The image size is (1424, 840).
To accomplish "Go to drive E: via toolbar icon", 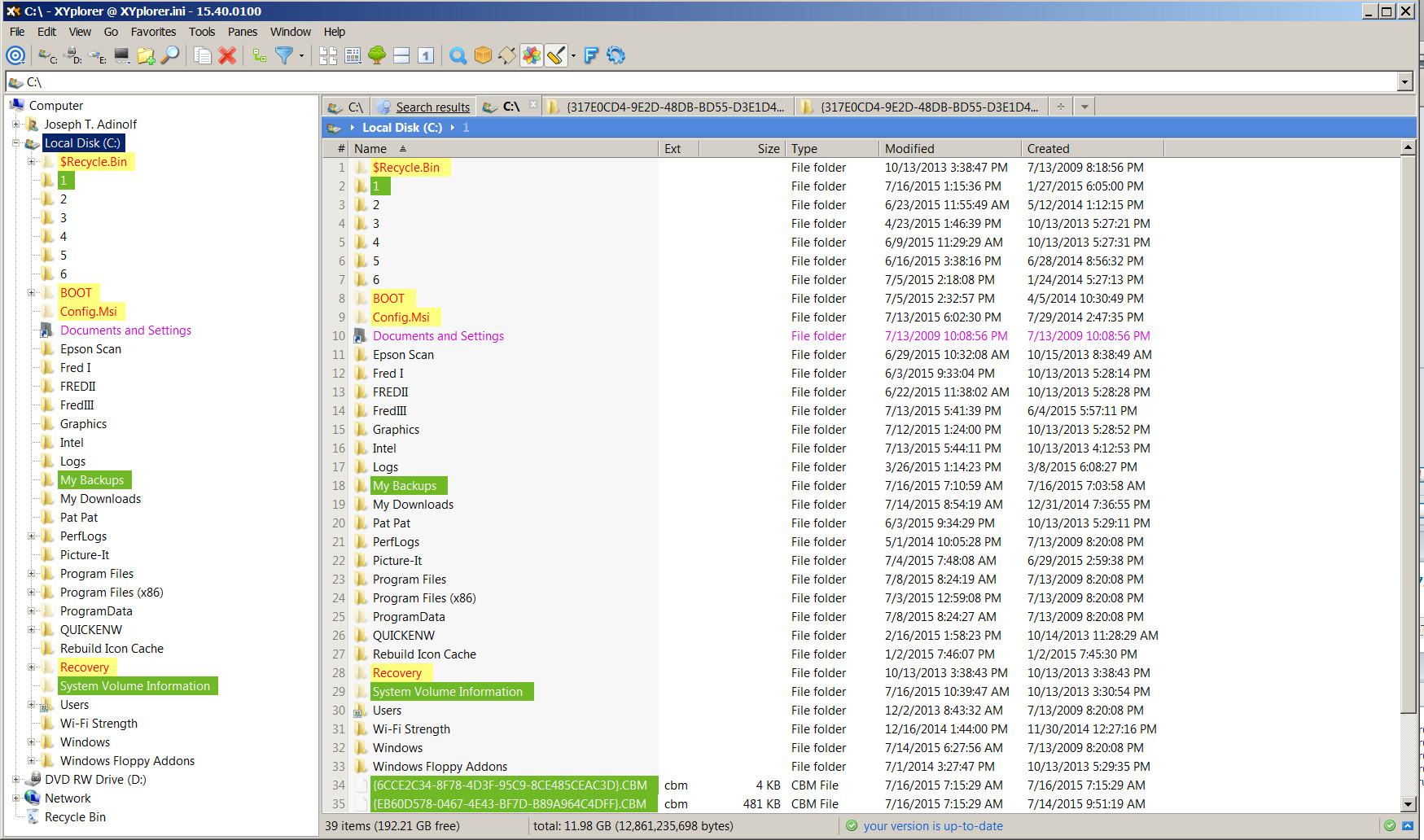I will pos(98,55).
